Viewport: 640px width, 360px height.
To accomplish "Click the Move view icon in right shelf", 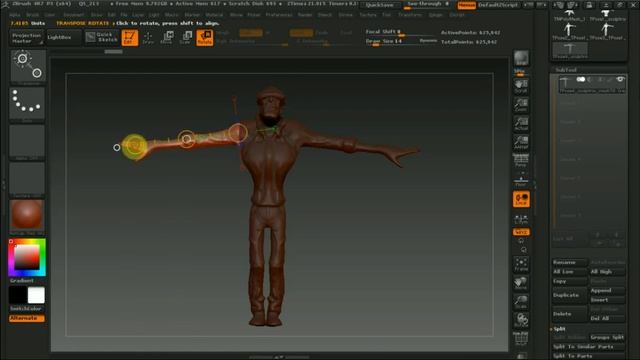I will (x=521, y=283).
